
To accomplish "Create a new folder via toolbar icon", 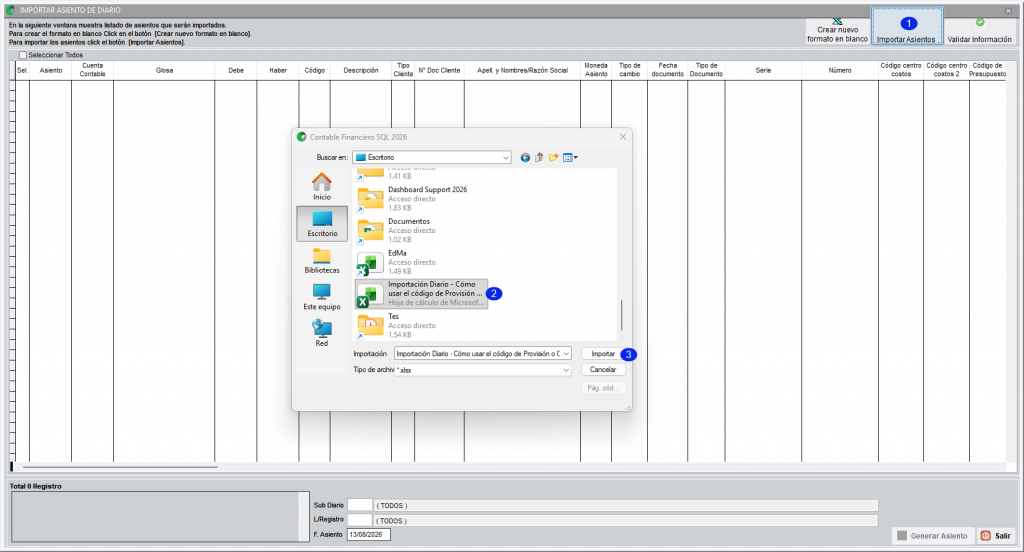I will point(554,157).
